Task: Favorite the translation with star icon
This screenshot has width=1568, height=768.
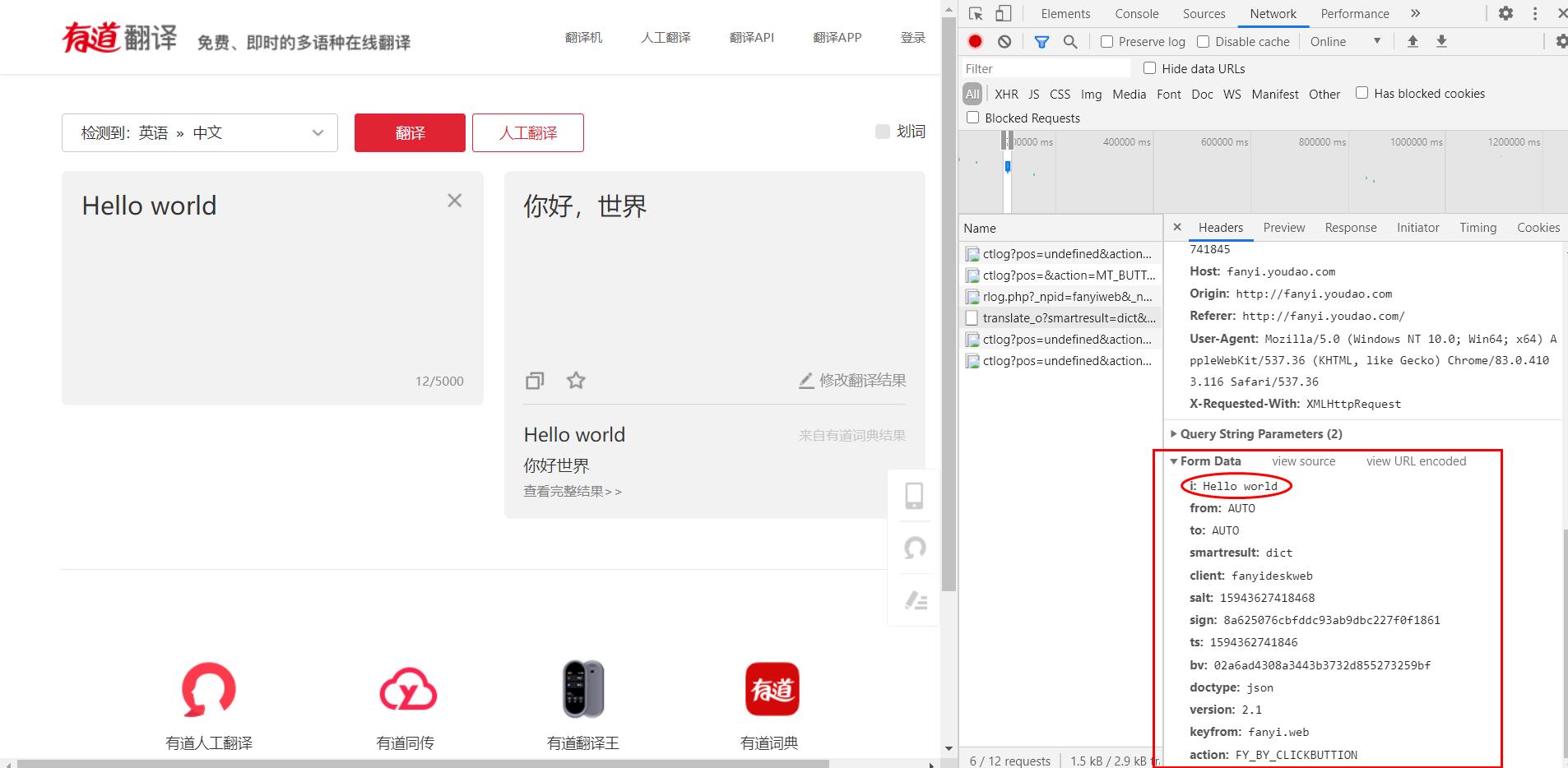Action: (x=576, y=380)
